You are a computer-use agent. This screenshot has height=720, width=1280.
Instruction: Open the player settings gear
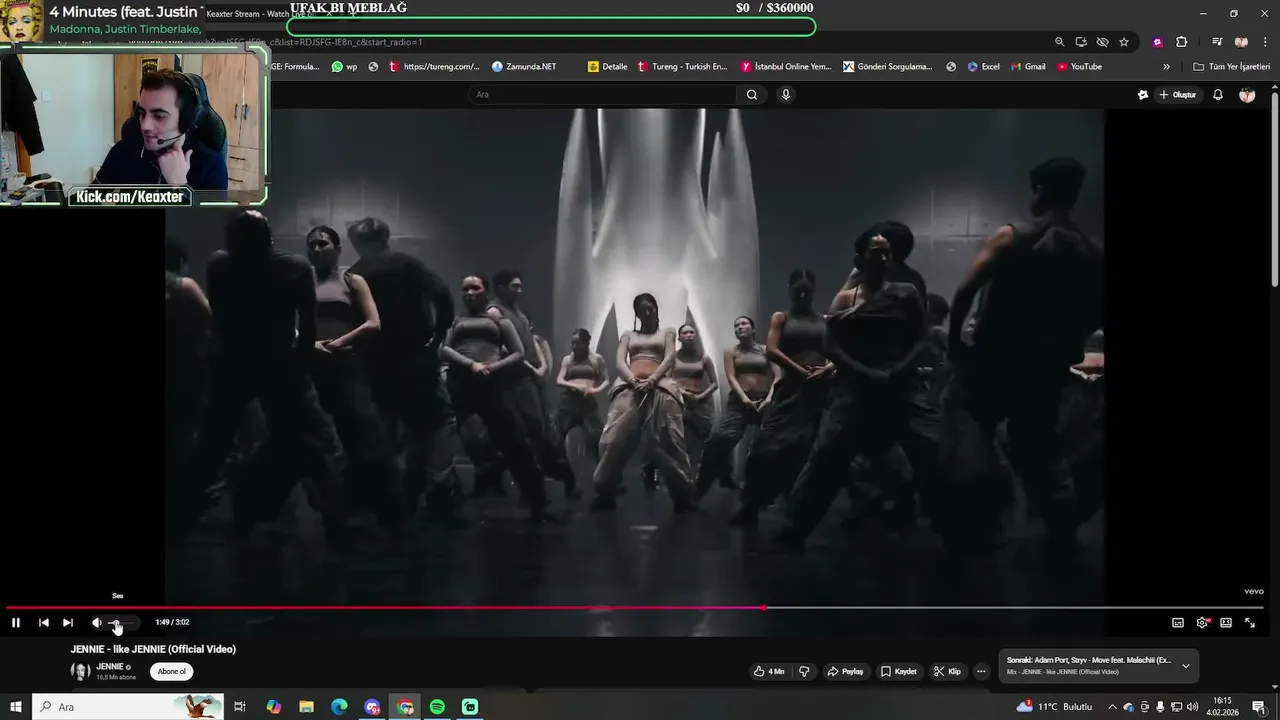(1202, 622)
